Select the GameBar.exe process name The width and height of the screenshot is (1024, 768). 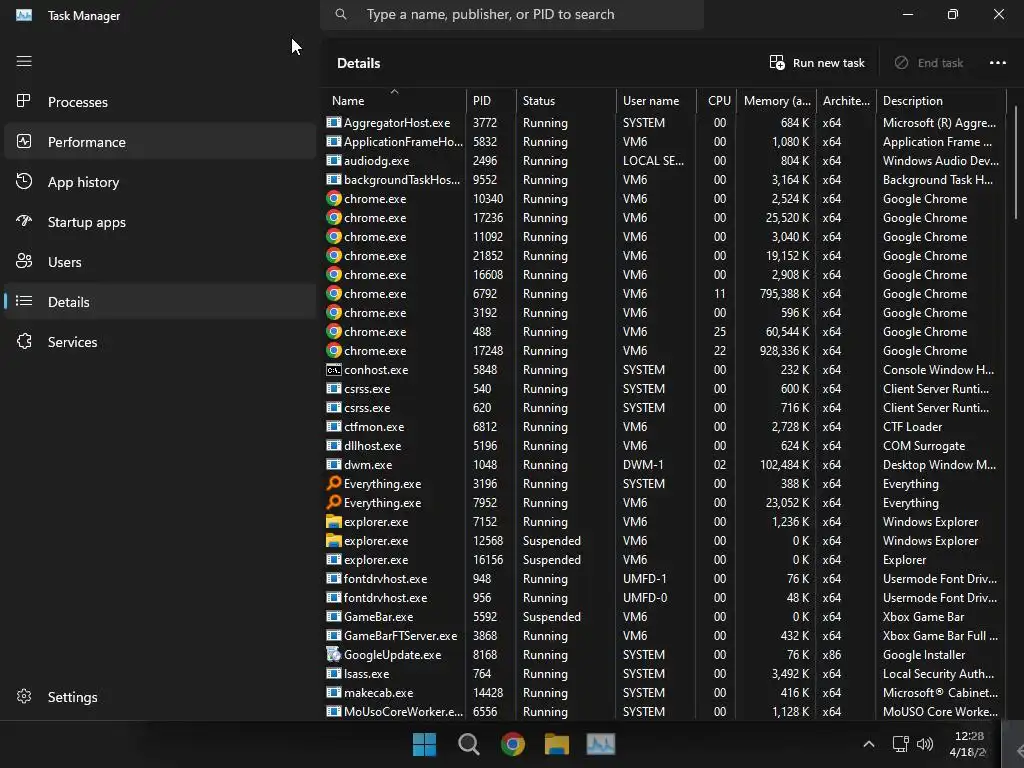tap(378, 616)
